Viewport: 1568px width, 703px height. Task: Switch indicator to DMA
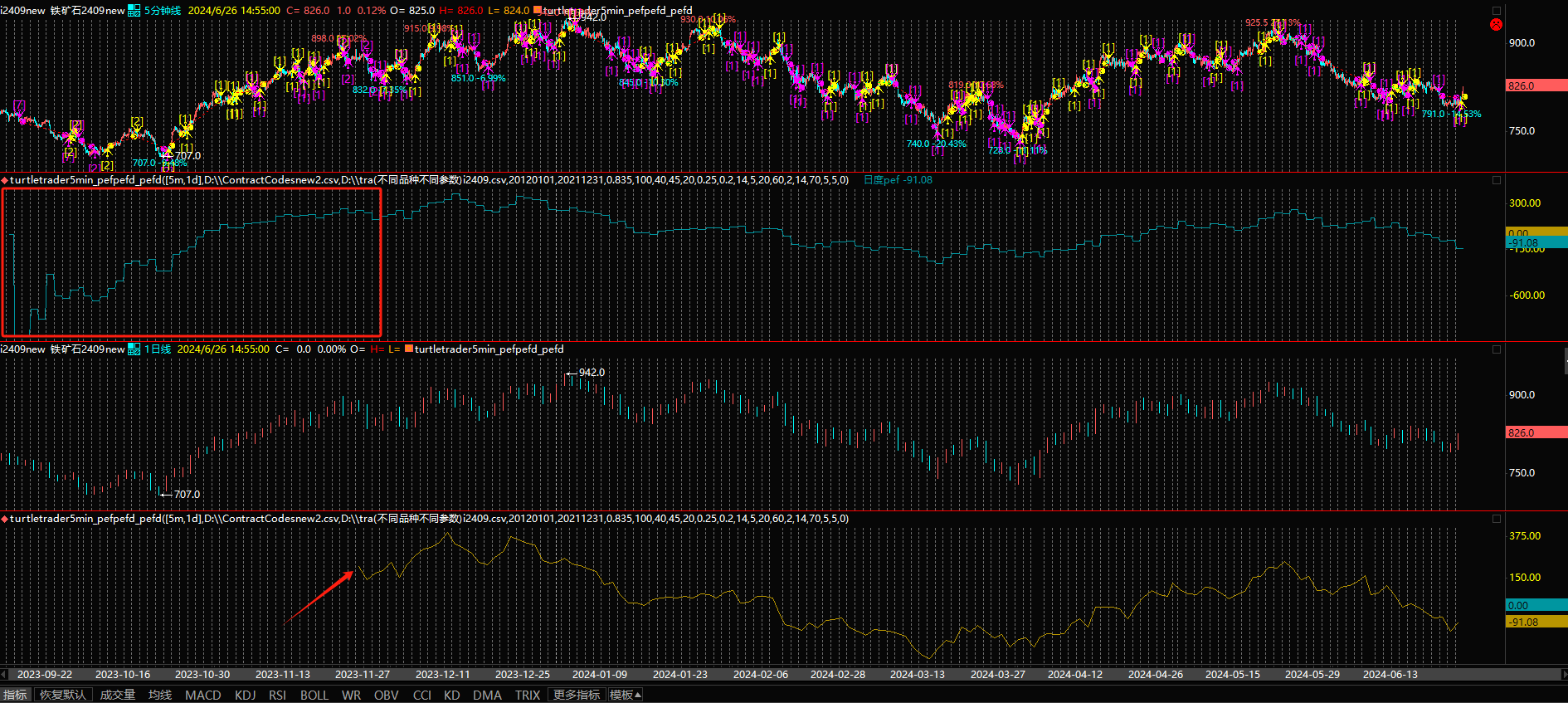(x=488, y=695)
